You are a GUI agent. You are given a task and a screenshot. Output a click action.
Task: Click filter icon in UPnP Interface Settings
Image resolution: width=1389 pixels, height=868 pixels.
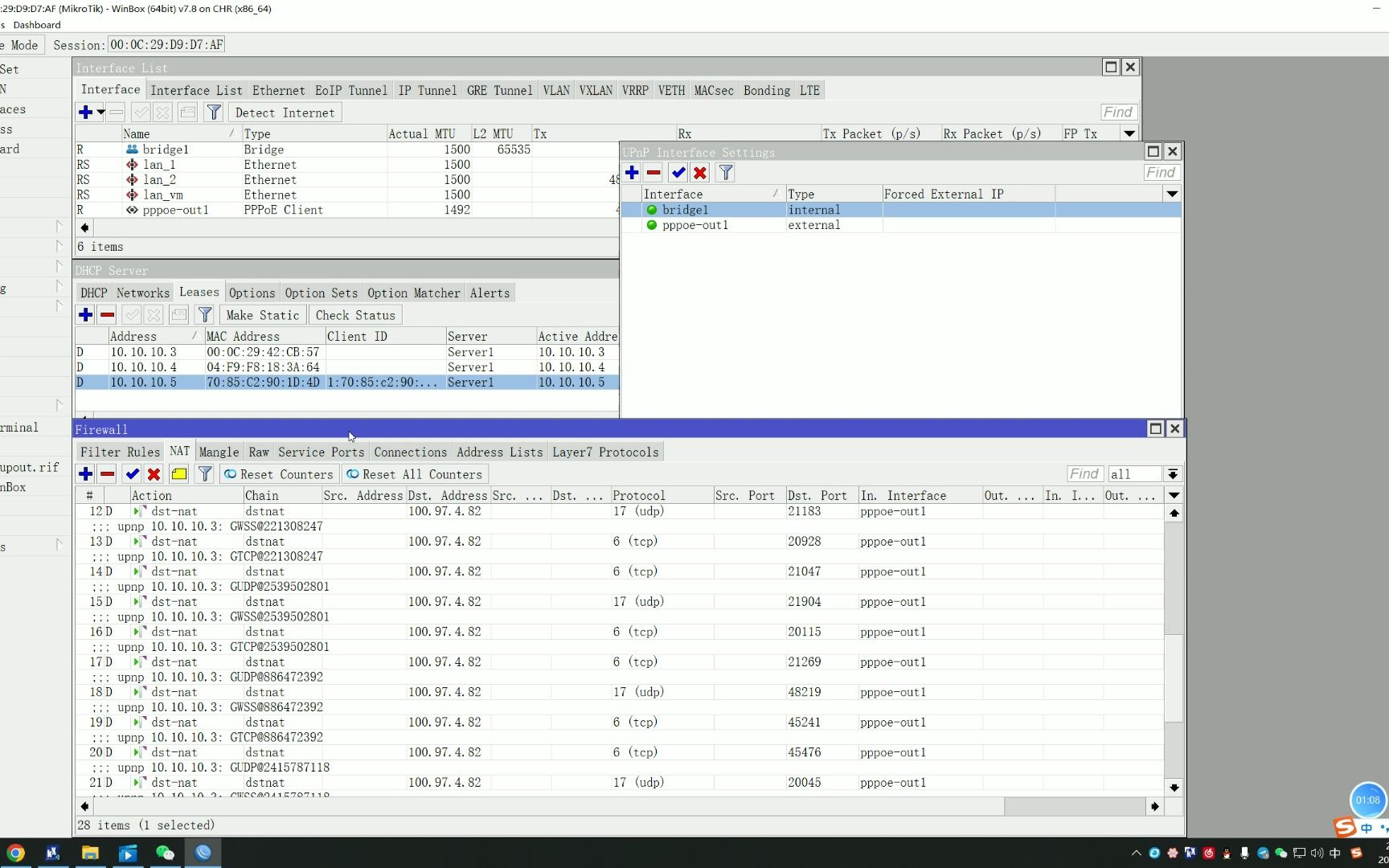(x=725, y=173)
